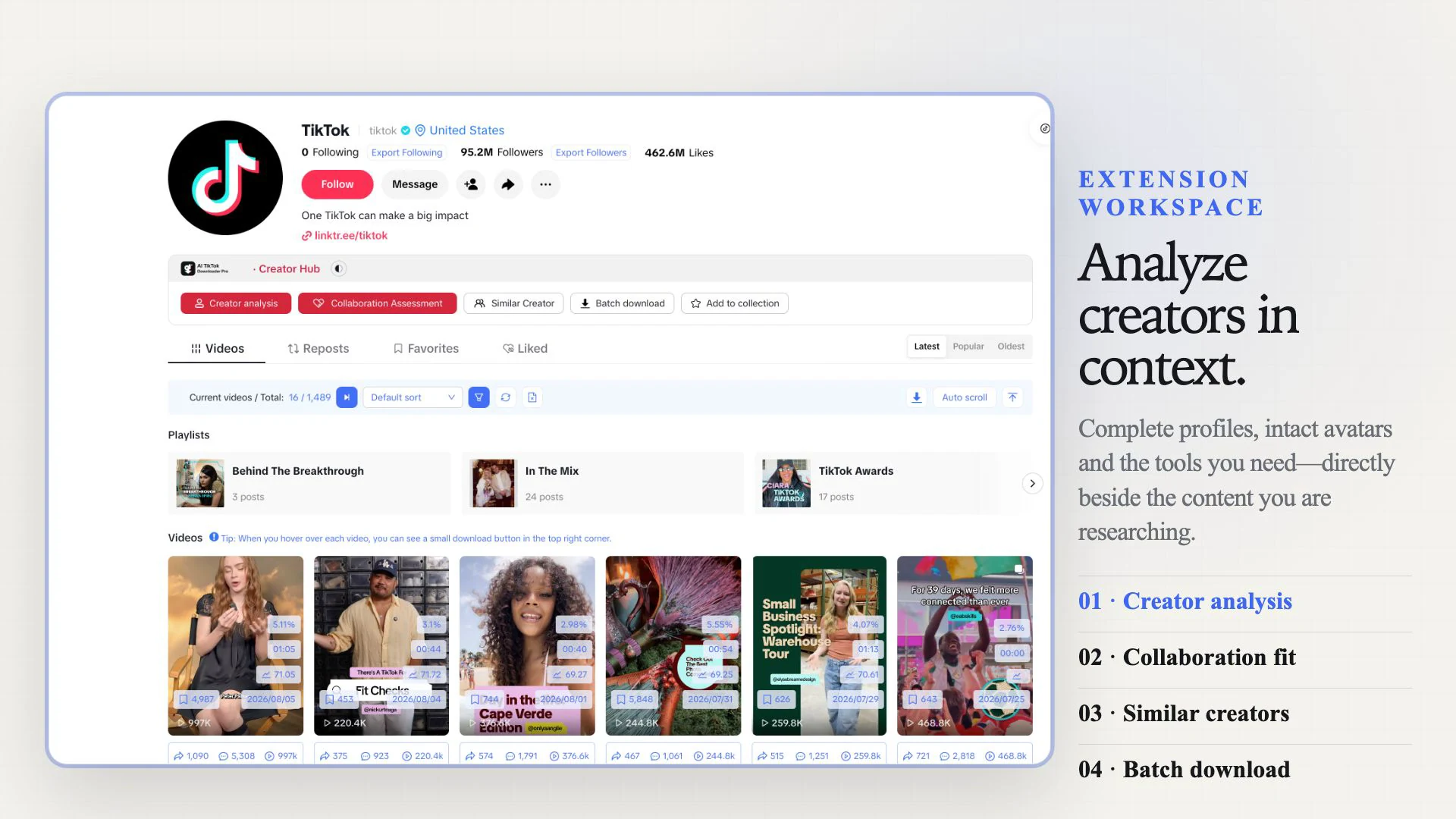1456x819 pixels.
Task: Open the Fit Checks video with 220.4K plays
Action: point(381,646)
